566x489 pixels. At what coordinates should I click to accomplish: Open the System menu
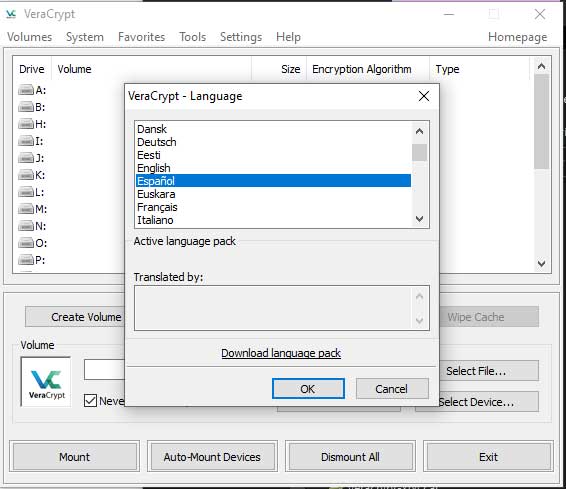coord(85,37)
